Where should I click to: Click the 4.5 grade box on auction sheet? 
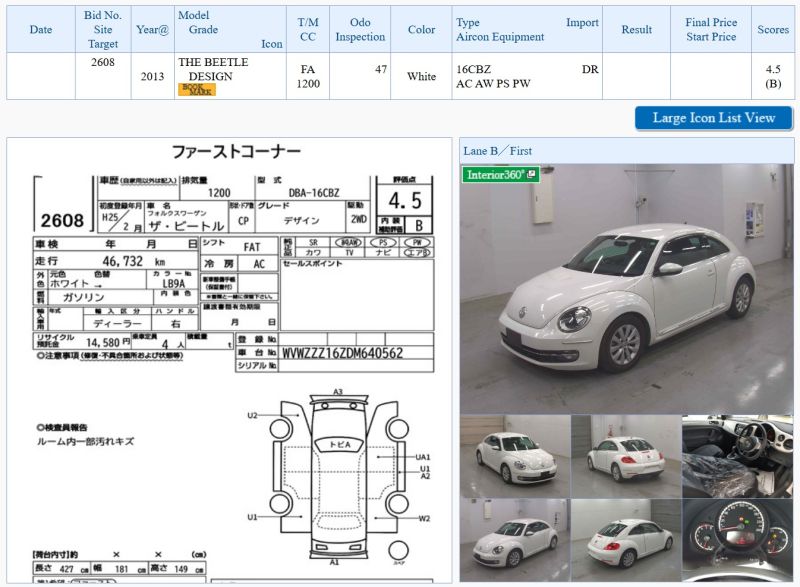405,200
